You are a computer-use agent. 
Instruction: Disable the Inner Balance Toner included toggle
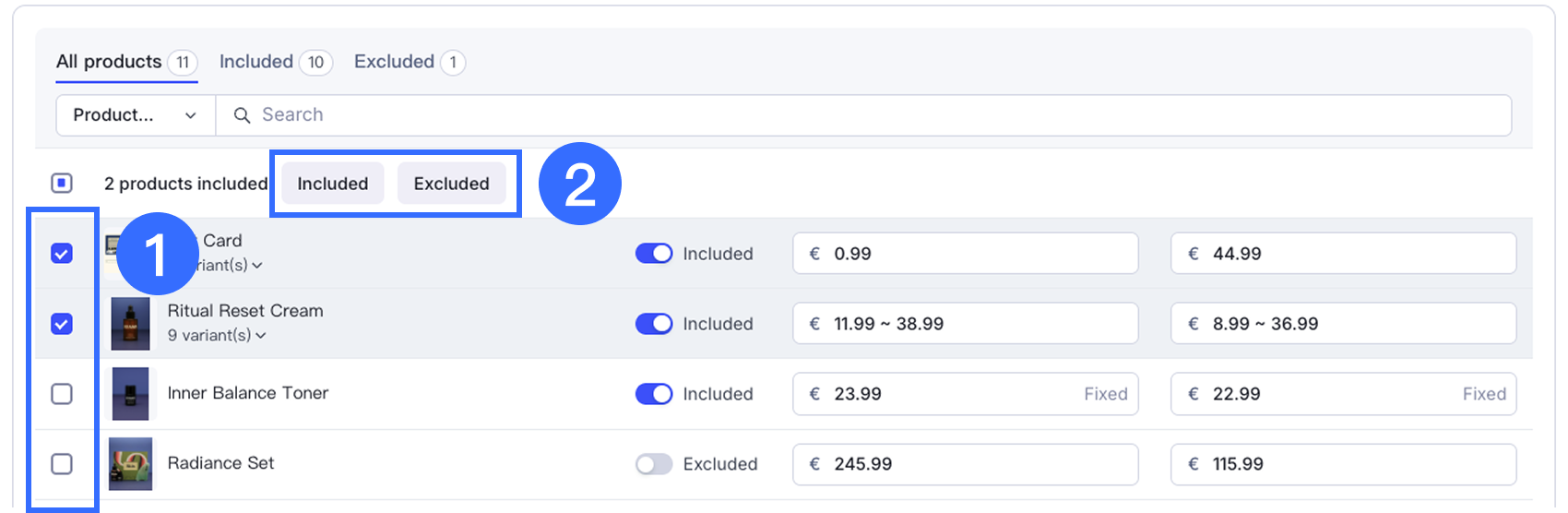(x=654, y=394)
